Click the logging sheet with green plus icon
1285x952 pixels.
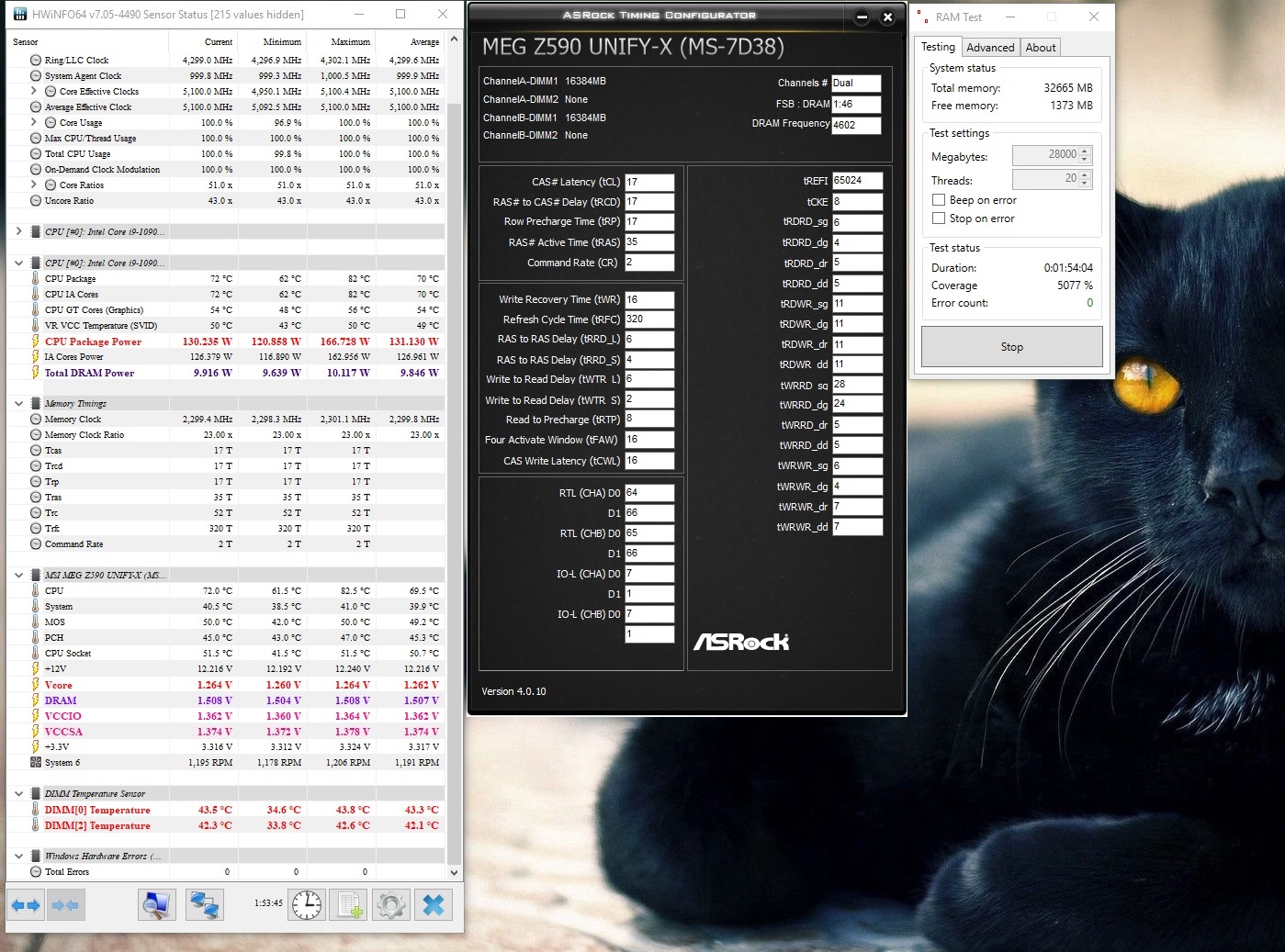[x=349, y=905]
